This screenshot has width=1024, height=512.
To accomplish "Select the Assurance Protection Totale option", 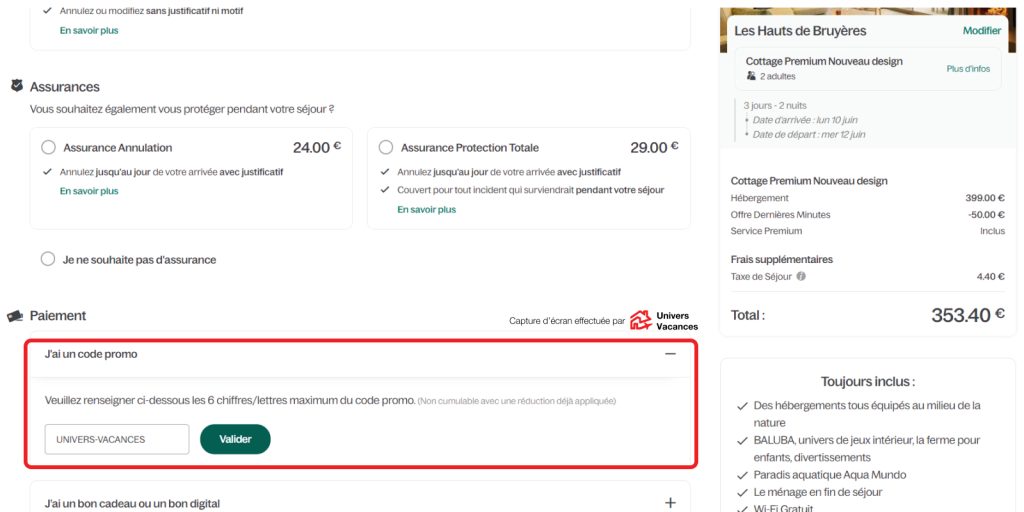I will point(386,148).
